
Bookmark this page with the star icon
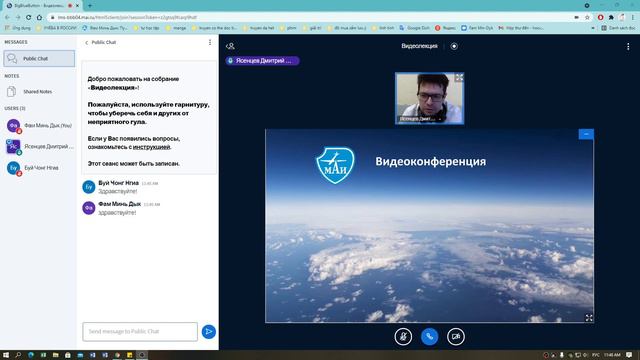[587, 17]
